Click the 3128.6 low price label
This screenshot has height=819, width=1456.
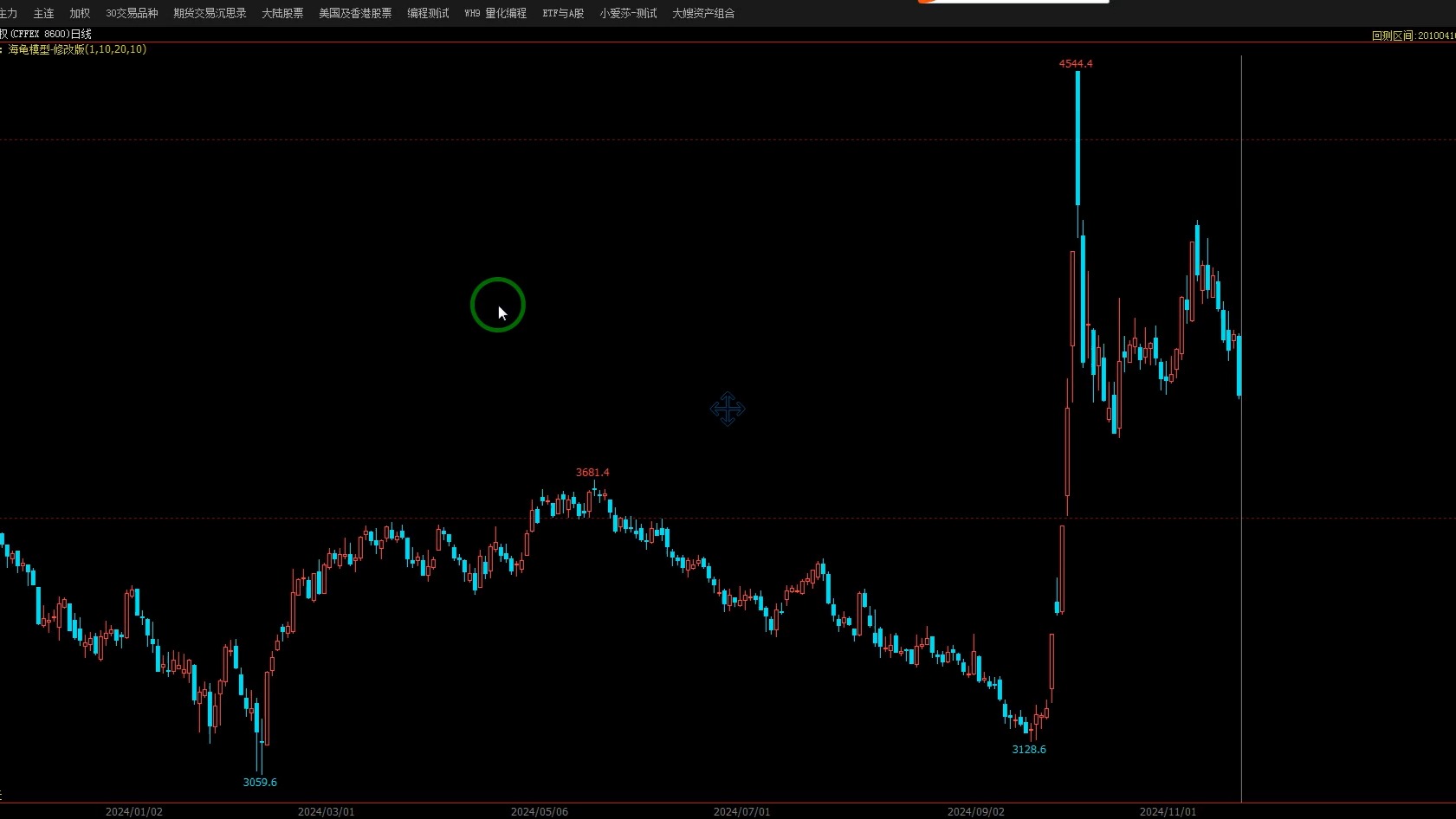1029,749
